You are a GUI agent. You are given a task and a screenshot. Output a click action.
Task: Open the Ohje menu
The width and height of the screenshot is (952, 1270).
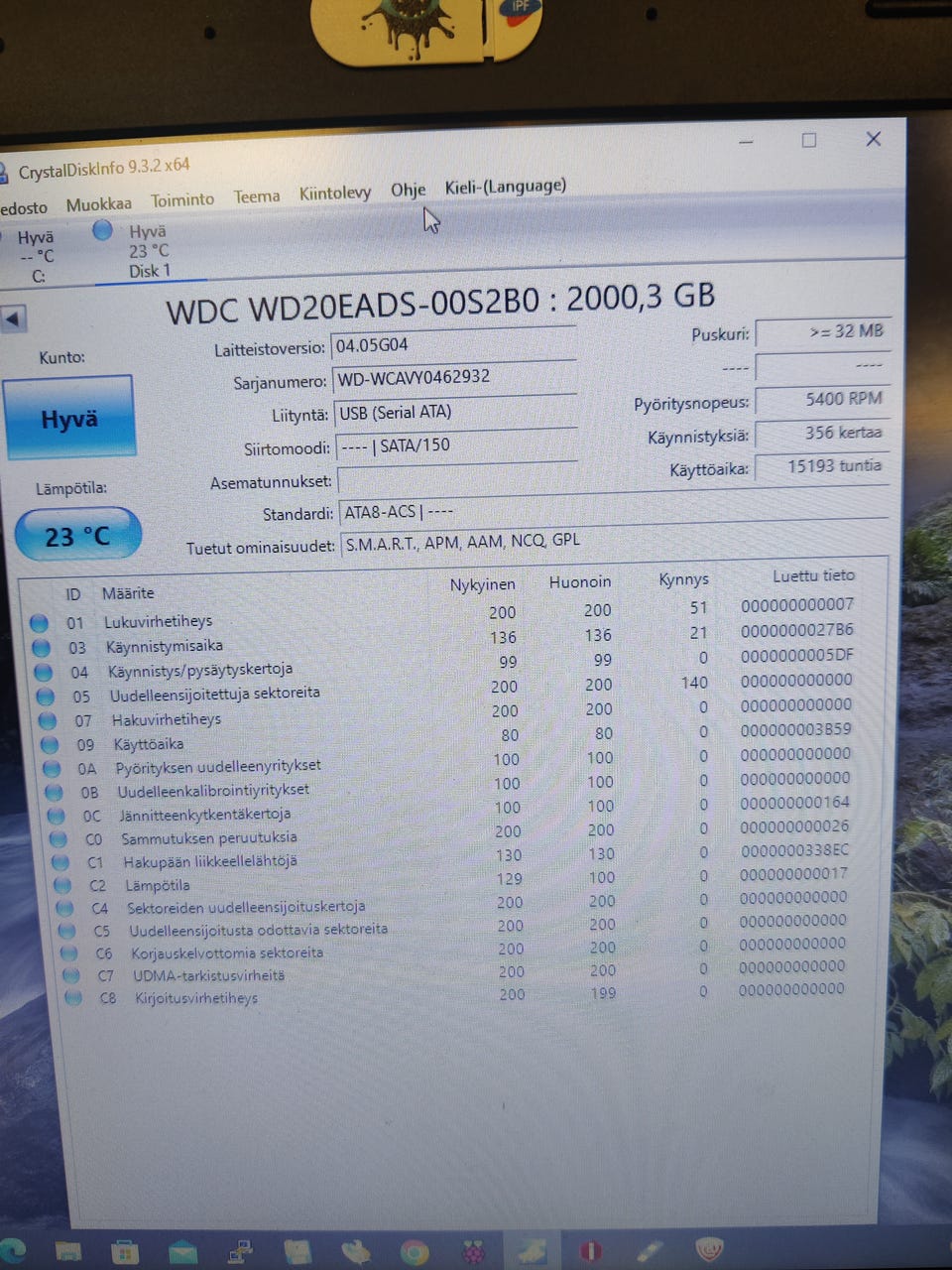click(x=408, y=190)
